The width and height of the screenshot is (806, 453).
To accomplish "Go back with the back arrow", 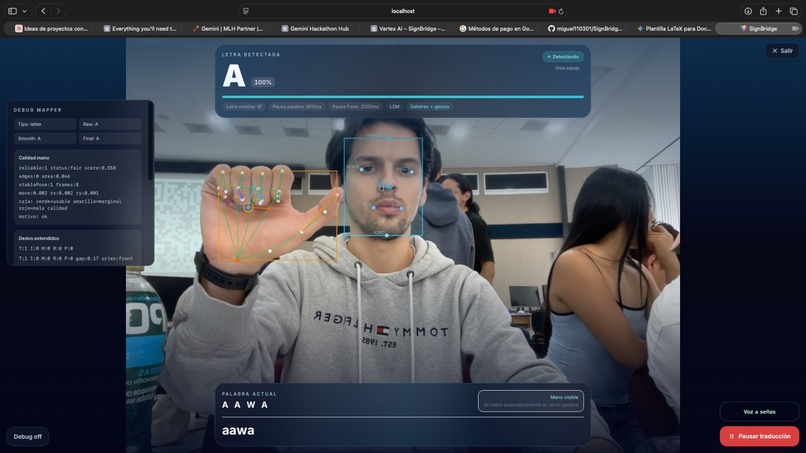I will click(x=43, y=11).
